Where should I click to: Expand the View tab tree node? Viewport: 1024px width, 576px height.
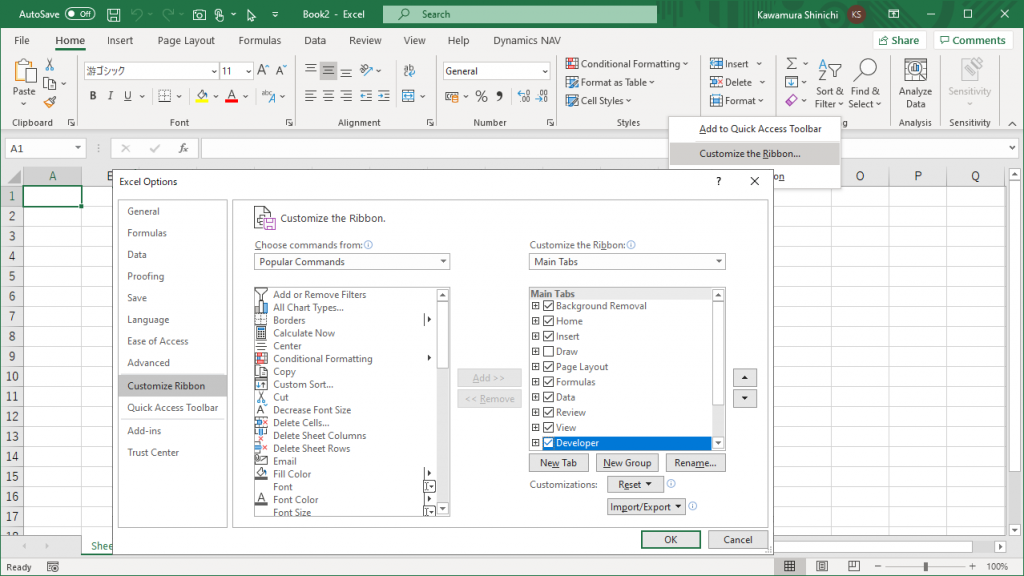(x=536, y=427)
